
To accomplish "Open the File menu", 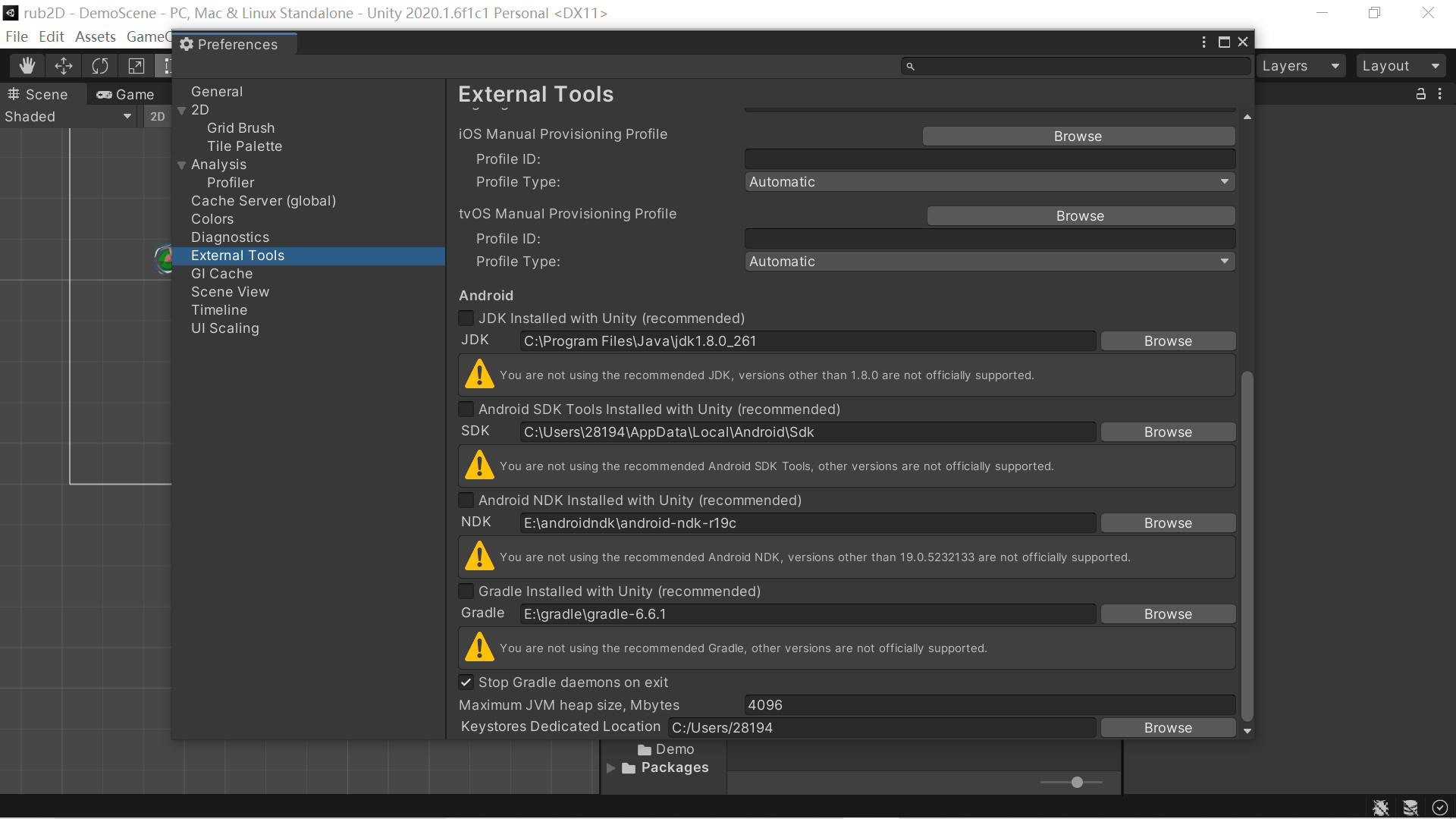I will [16, 36].
